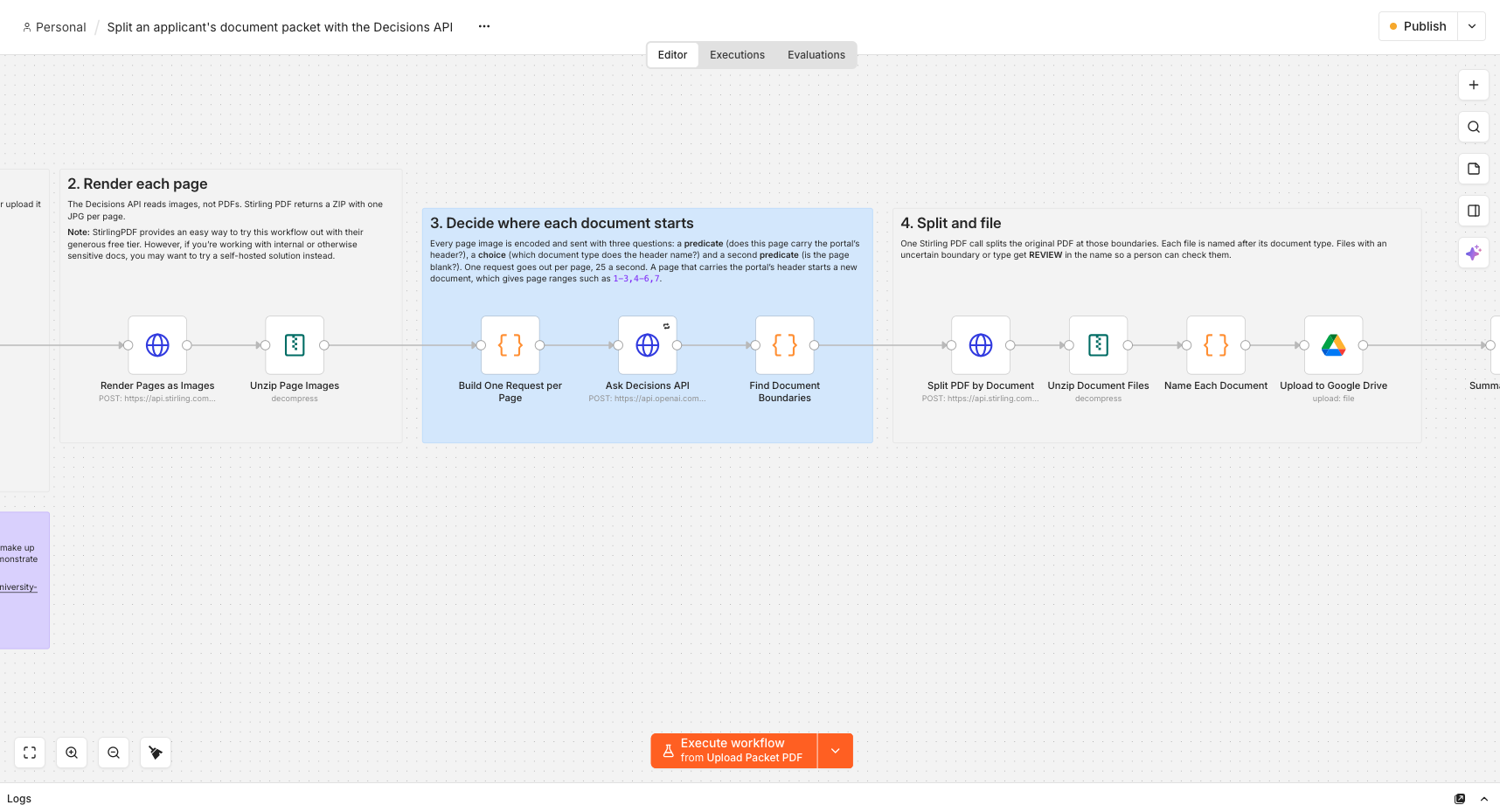Image resolution: width=1500 pixels, height=812 pixels.
Task: Switch to the Editor tab
Action: coord(672,55)
